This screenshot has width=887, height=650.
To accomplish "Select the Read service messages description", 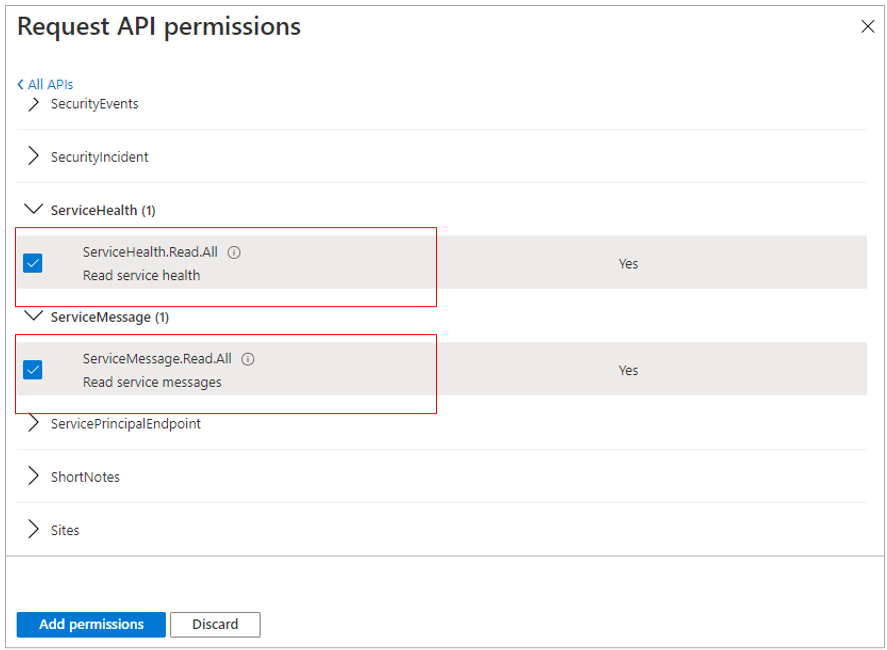I will [152, 382].
